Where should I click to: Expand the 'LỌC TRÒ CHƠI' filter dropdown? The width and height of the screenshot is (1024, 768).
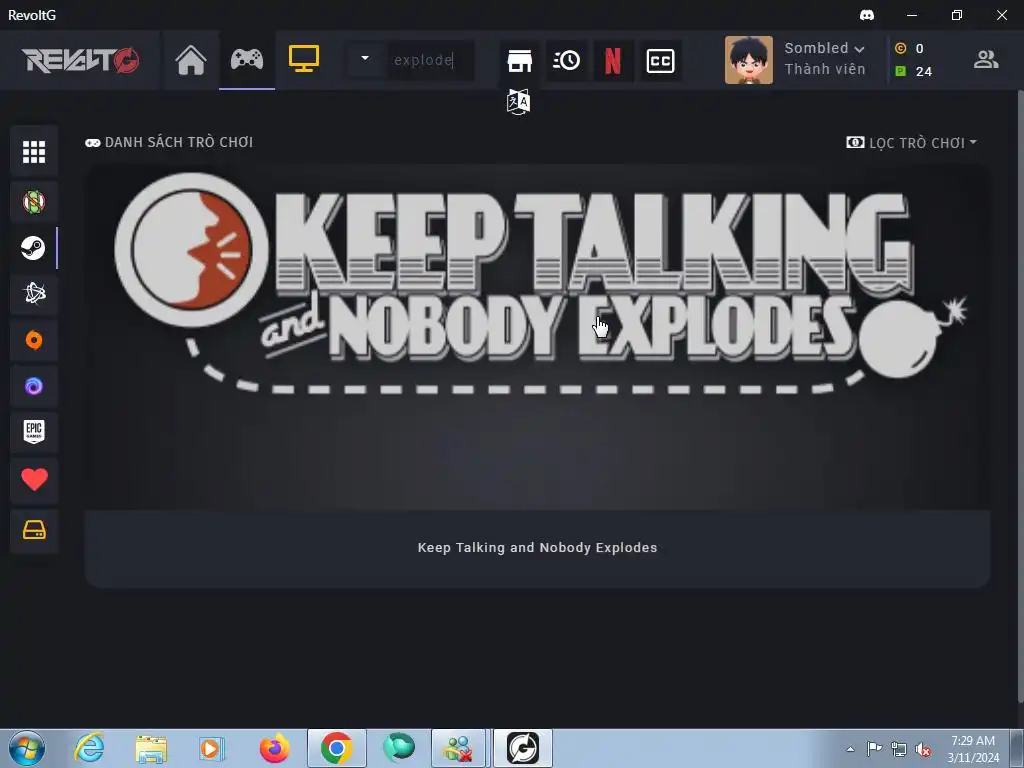(912, 142)
